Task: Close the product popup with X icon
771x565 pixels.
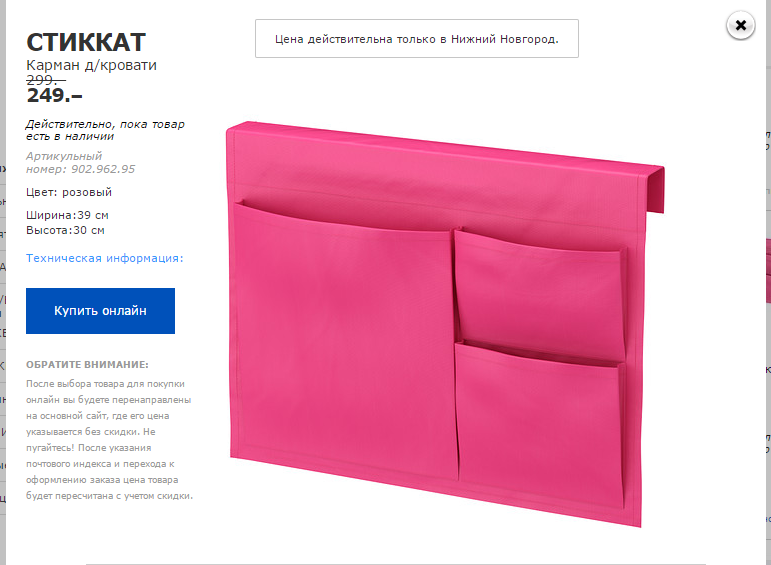Action: pyautogui.click(x=741, y=25)
